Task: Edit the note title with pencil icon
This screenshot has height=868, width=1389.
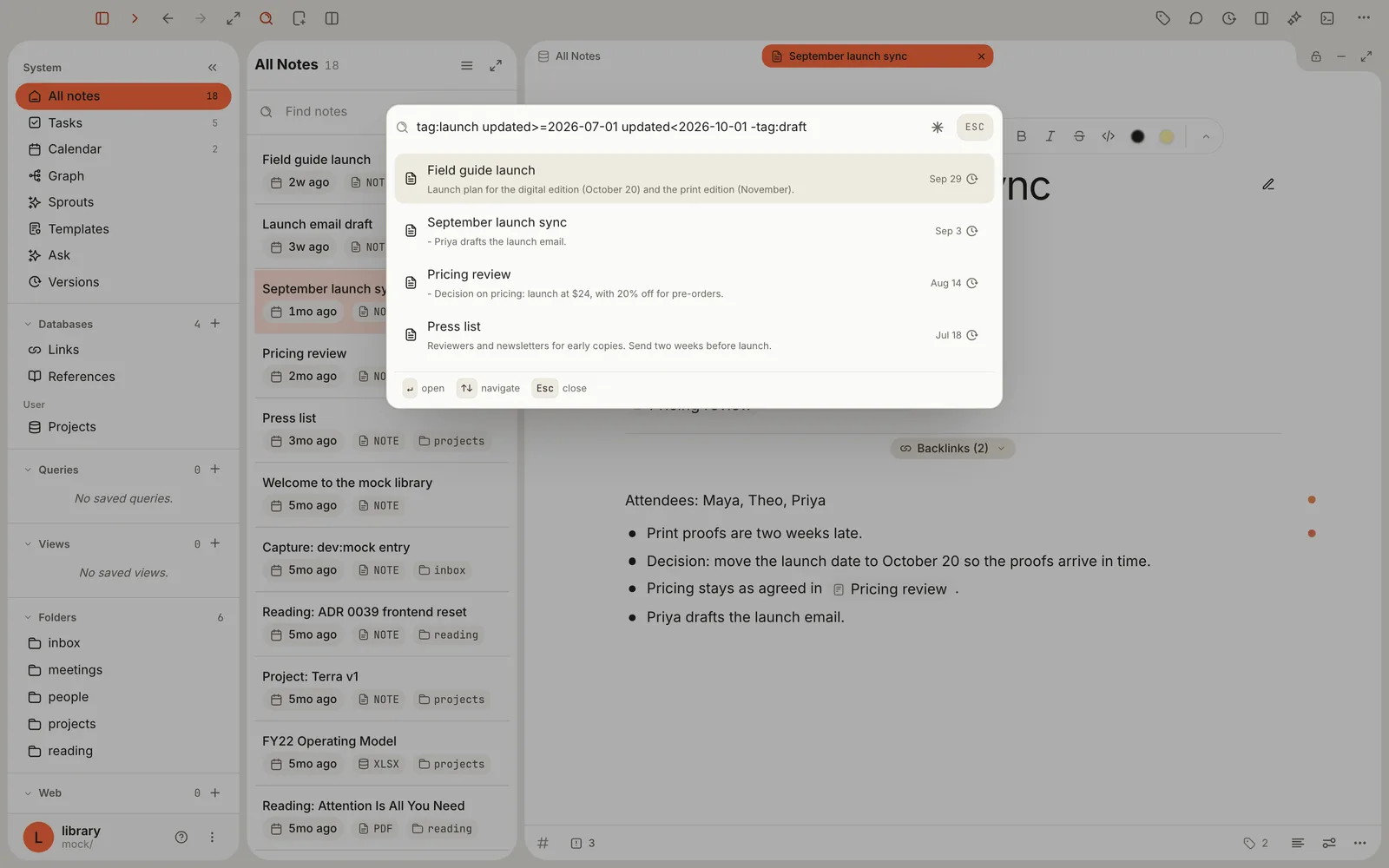Action: click(1268, 184)
